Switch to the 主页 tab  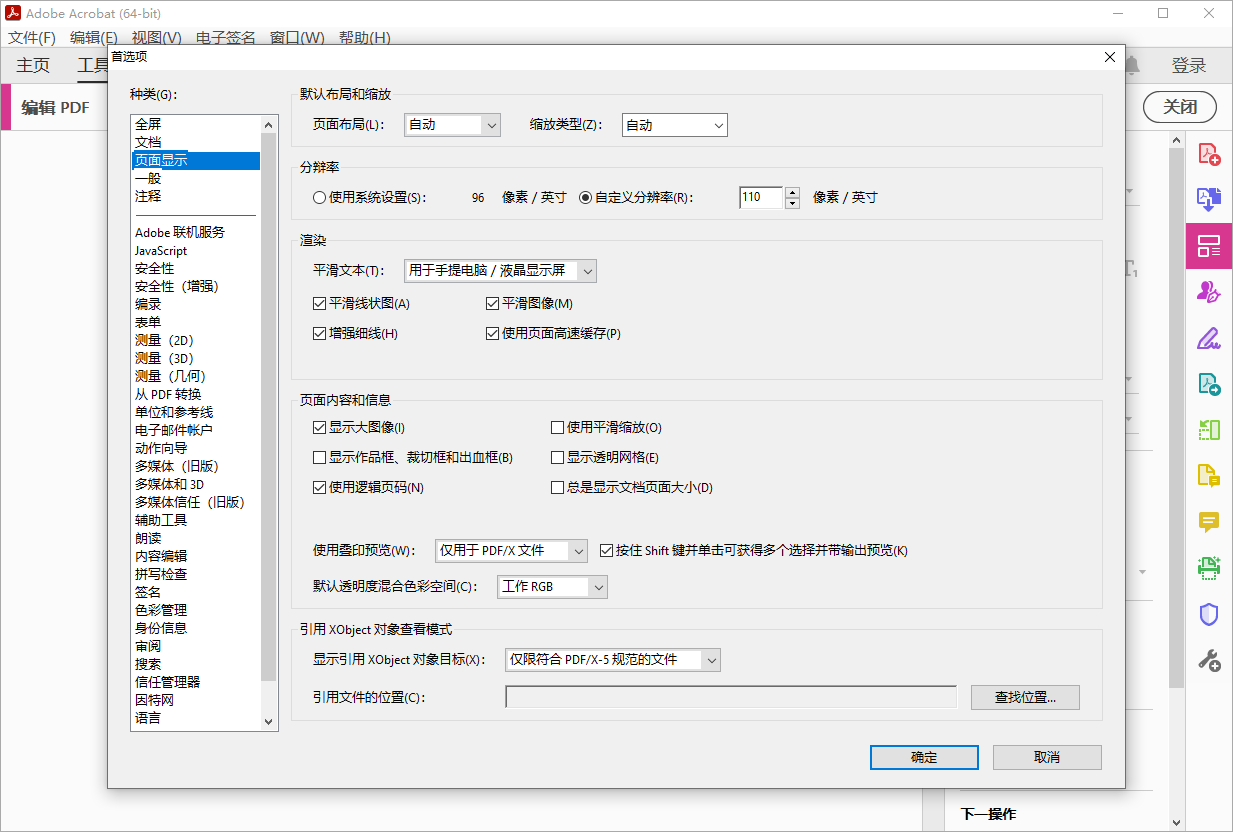[32, 65]
